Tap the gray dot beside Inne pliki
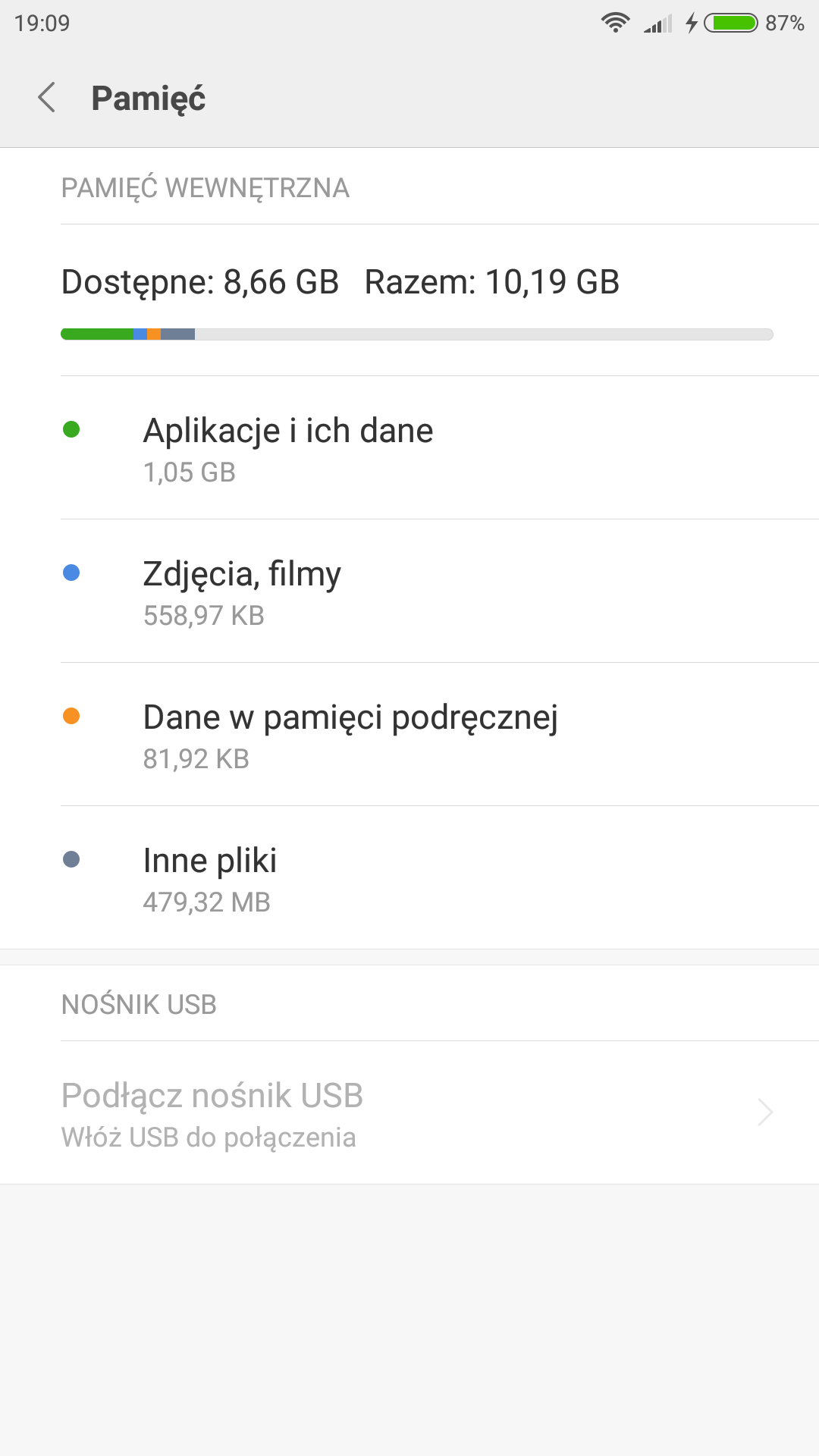The width and height of the screenshot is (819, 1456). (71, 860)
